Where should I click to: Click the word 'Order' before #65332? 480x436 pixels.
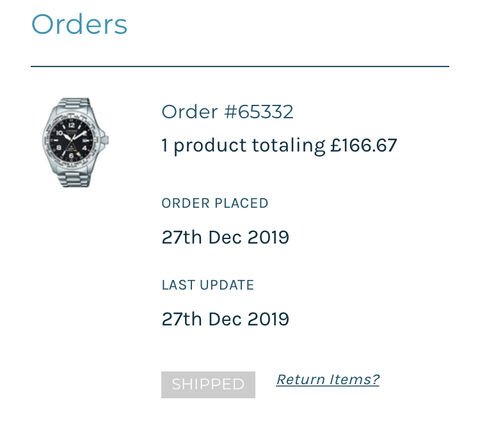(x=190, y=112)
